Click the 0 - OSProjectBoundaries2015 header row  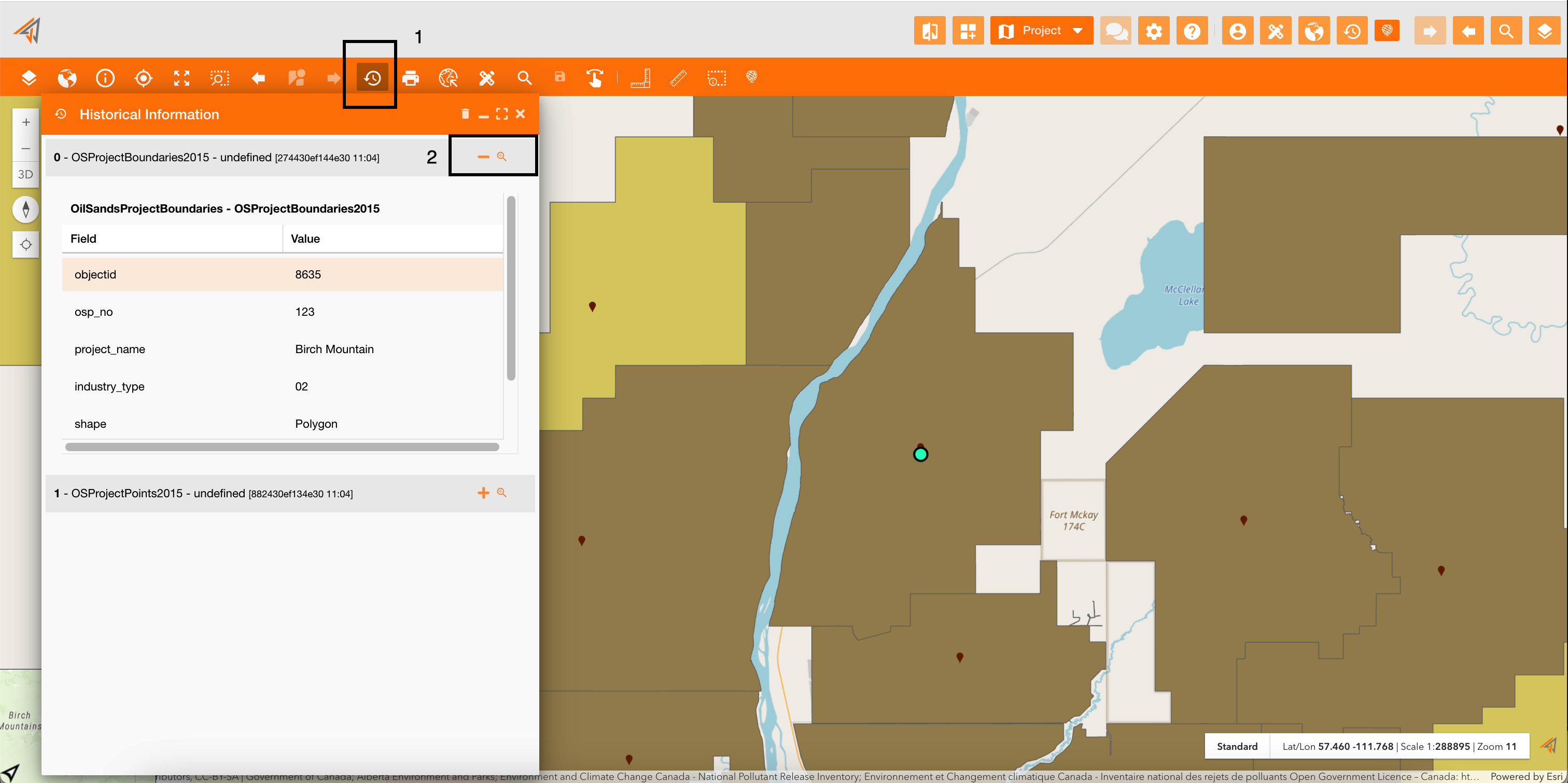[x=290, y=158]
